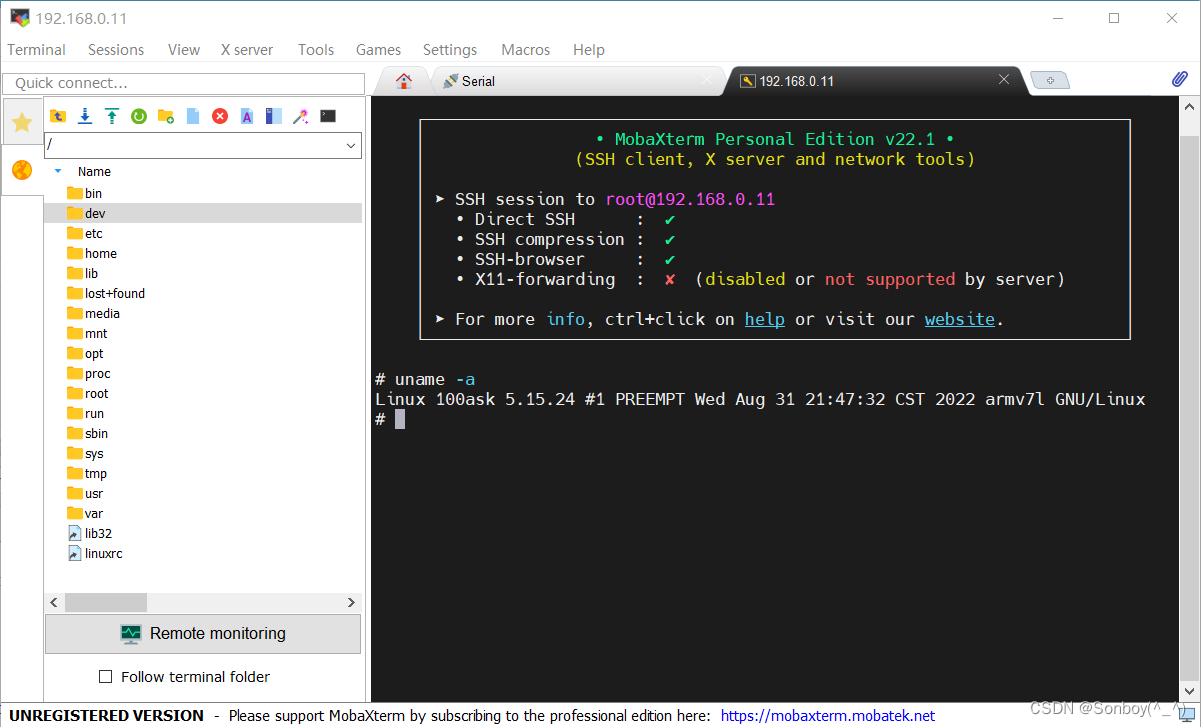Click the var folder icon
Screen dimensions: 1201x727
75,513
